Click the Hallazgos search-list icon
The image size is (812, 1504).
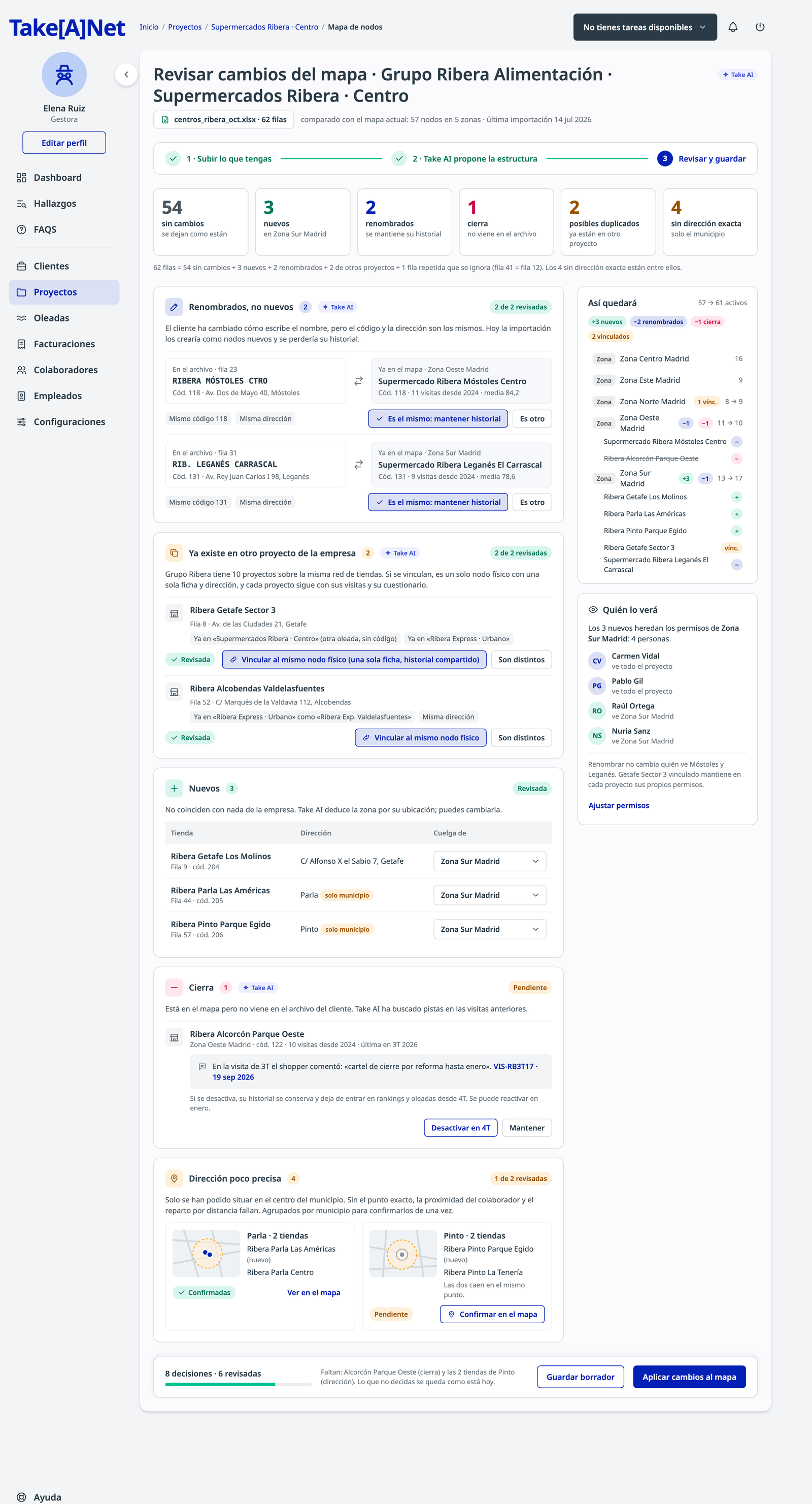pyautogui.click(x=22, y=204)
